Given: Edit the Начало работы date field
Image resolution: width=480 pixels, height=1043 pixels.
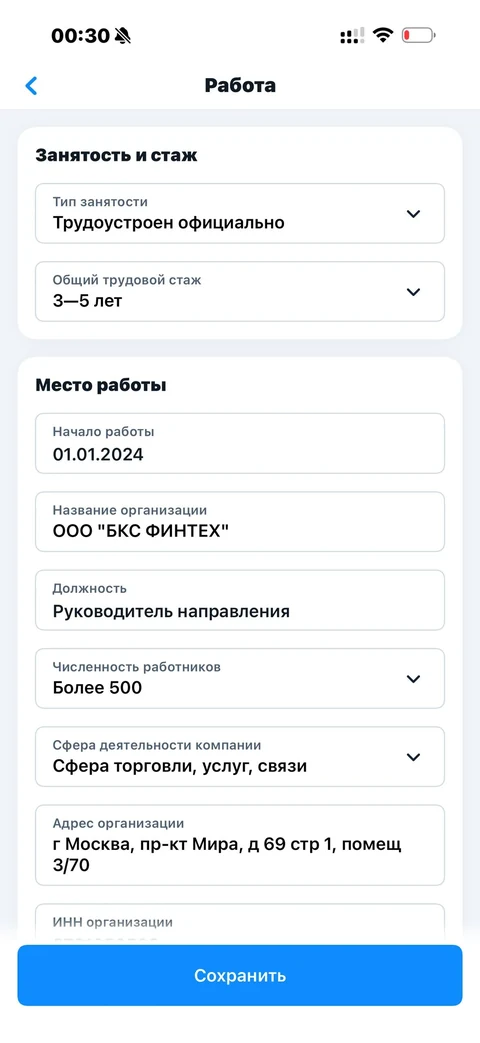Looking at the screenshot, I should 240,444.
